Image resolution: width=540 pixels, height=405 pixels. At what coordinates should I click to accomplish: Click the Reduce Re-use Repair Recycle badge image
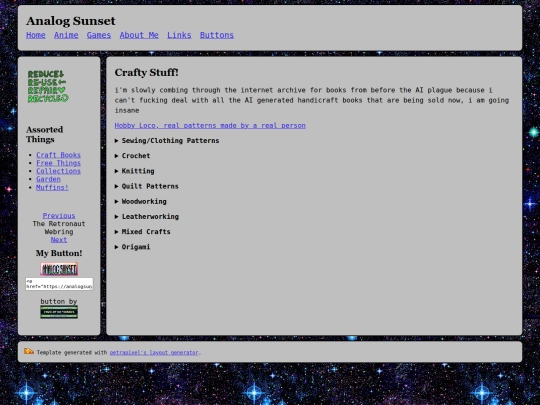click(48, 86)
